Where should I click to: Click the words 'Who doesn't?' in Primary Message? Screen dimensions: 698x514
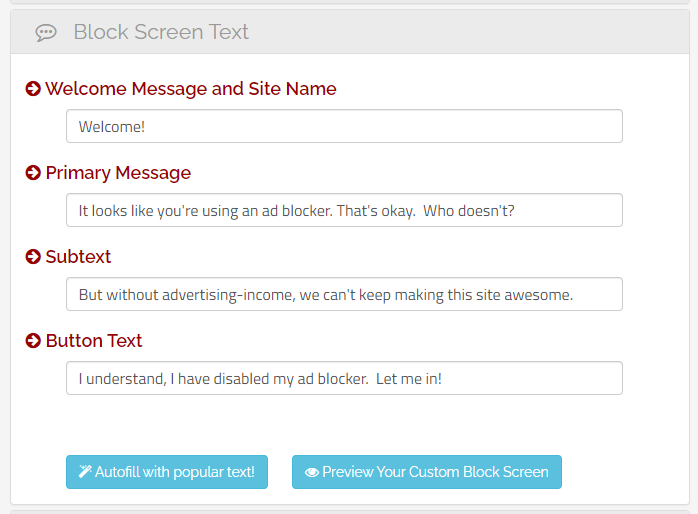click(x=469, y=210)
